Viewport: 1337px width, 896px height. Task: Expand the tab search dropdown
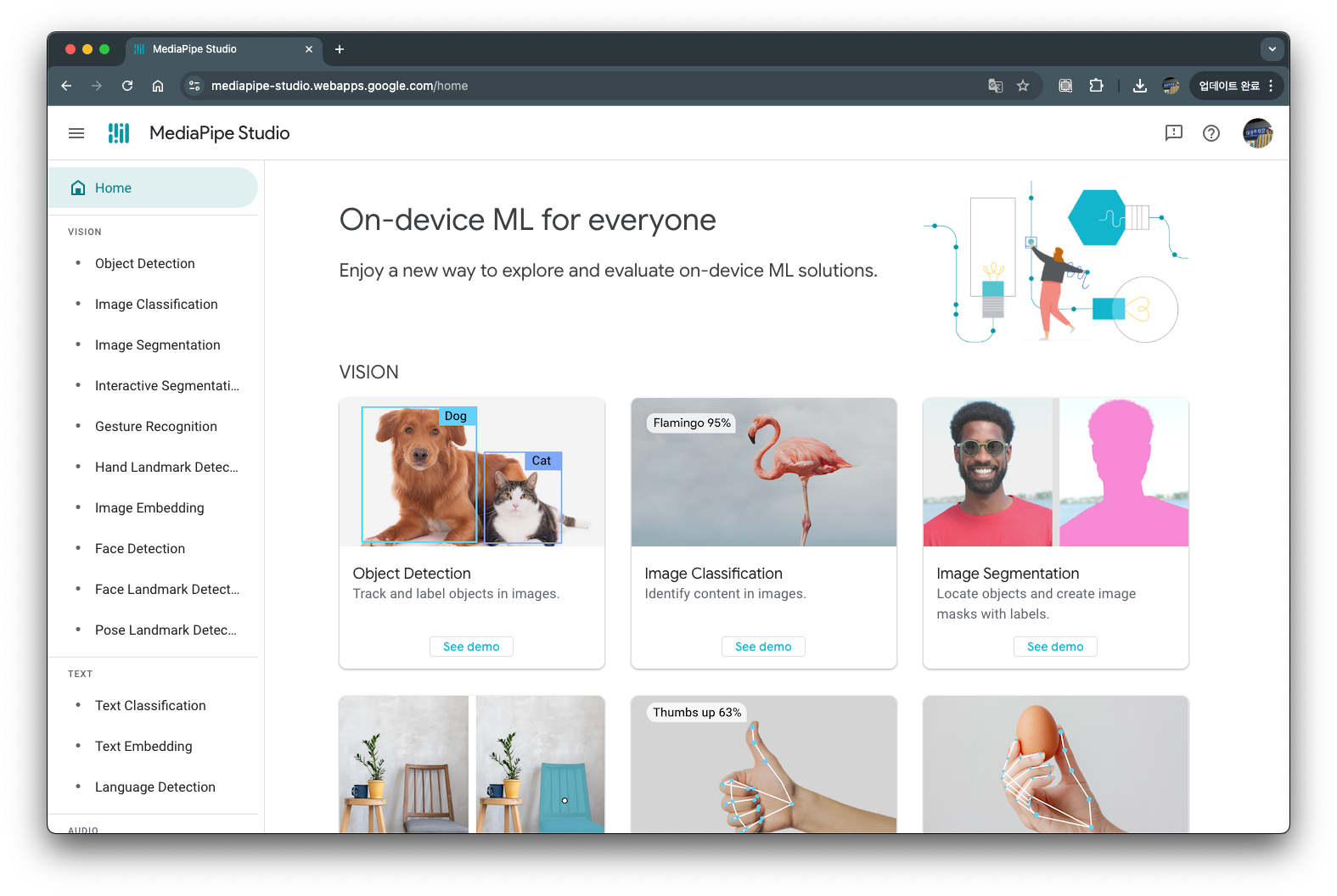pyautogui.click(x=1272, y=49)
